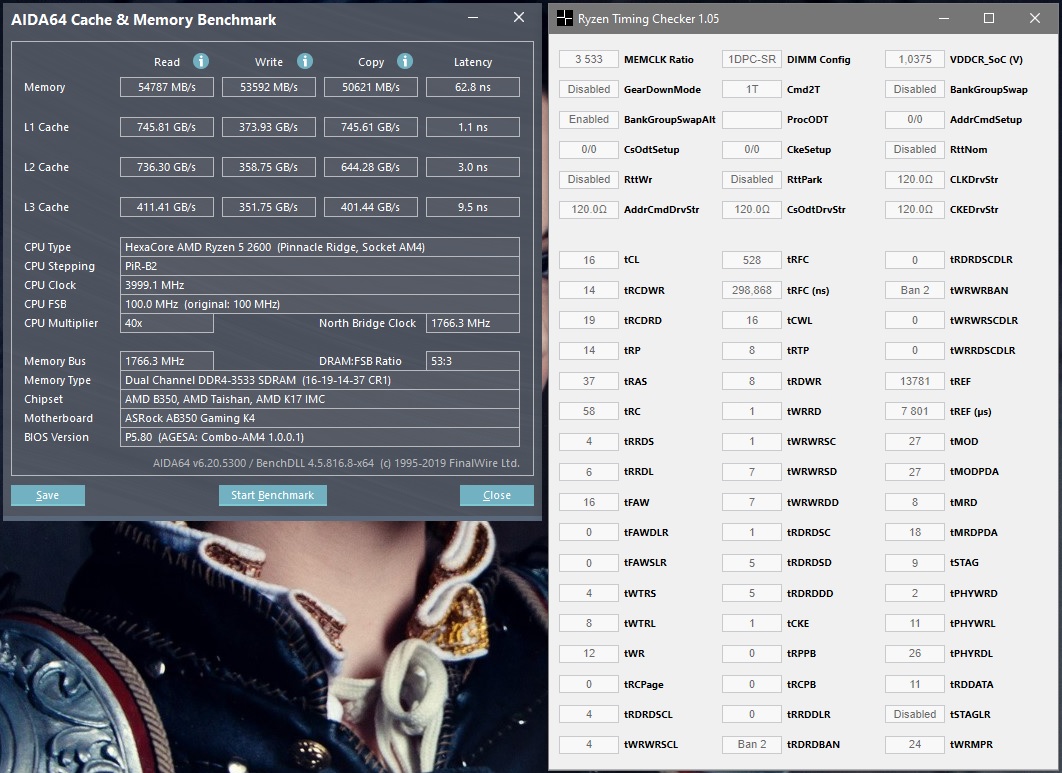The width and height of the screenshot is (1062, 773).
Task: Click the tWRWRBAN value Ban 2
Action: (914, 290)
